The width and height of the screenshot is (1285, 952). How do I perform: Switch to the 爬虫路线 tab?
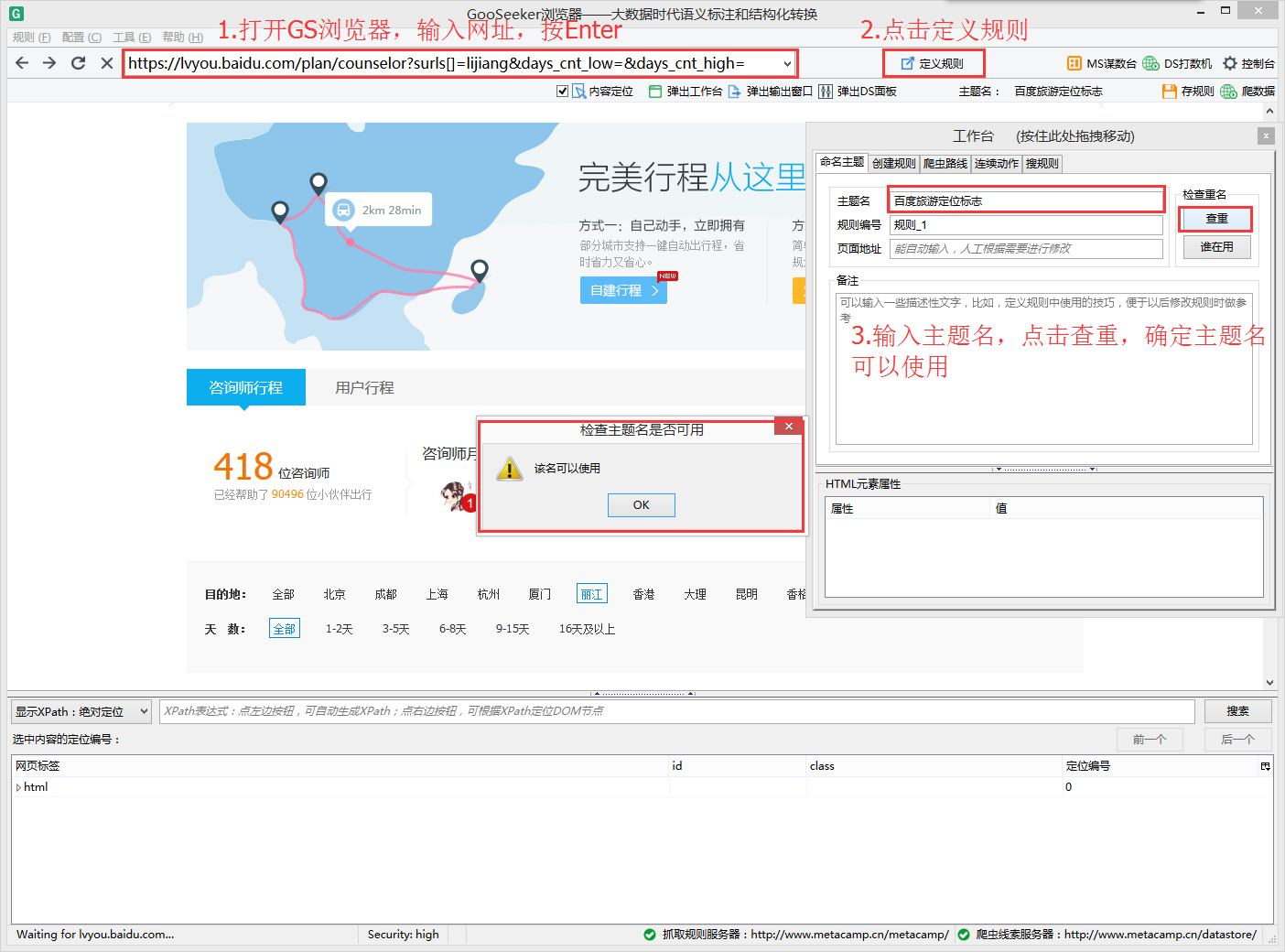tap(945, 163)
